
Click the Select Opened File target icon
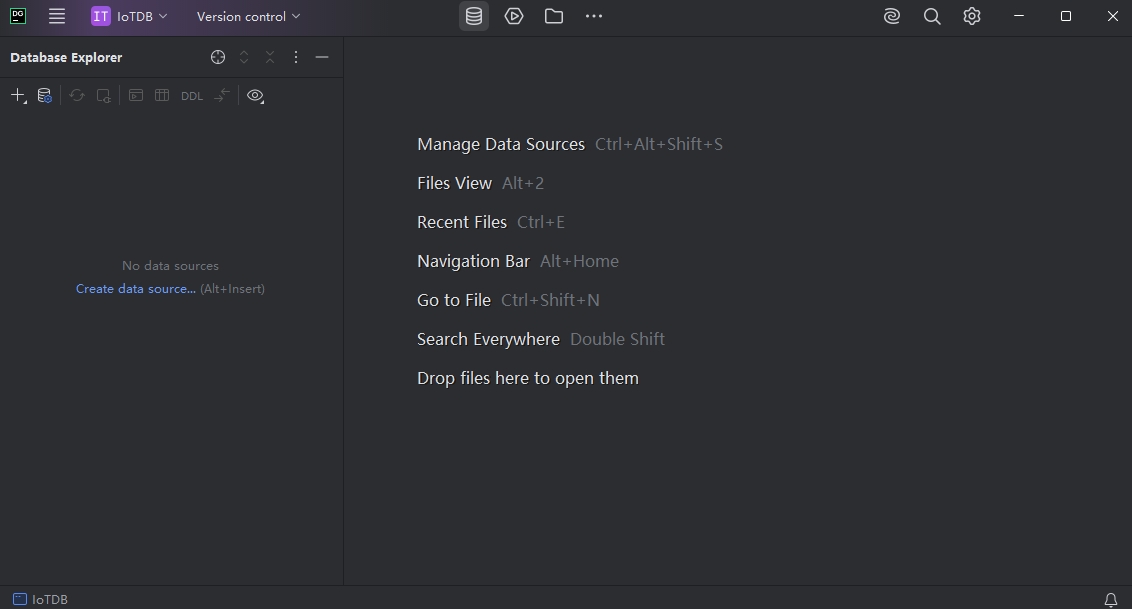(x=218, y=57)
